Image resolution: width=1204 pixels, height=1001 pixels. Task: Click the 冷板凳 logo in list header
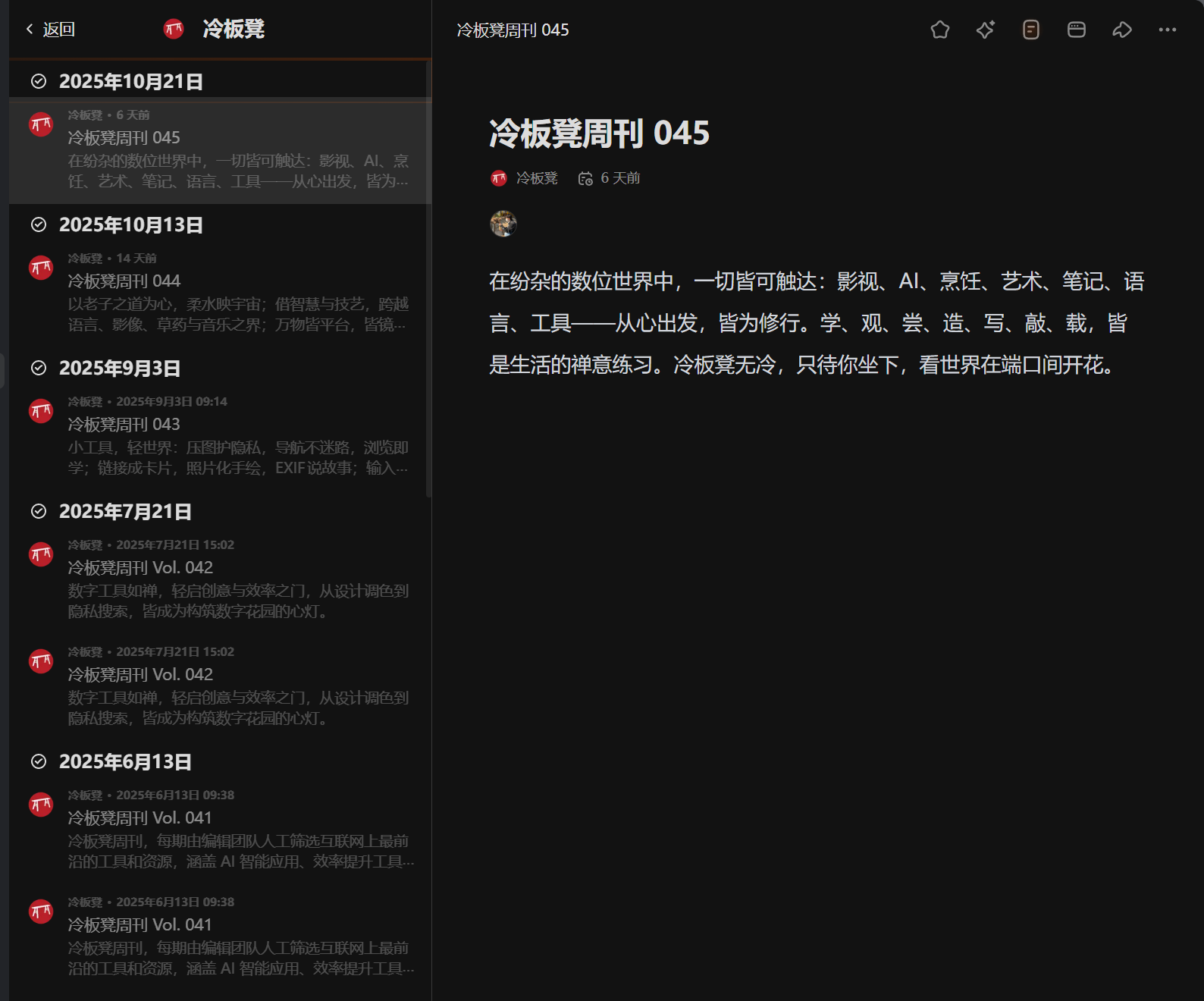[174, 30]
